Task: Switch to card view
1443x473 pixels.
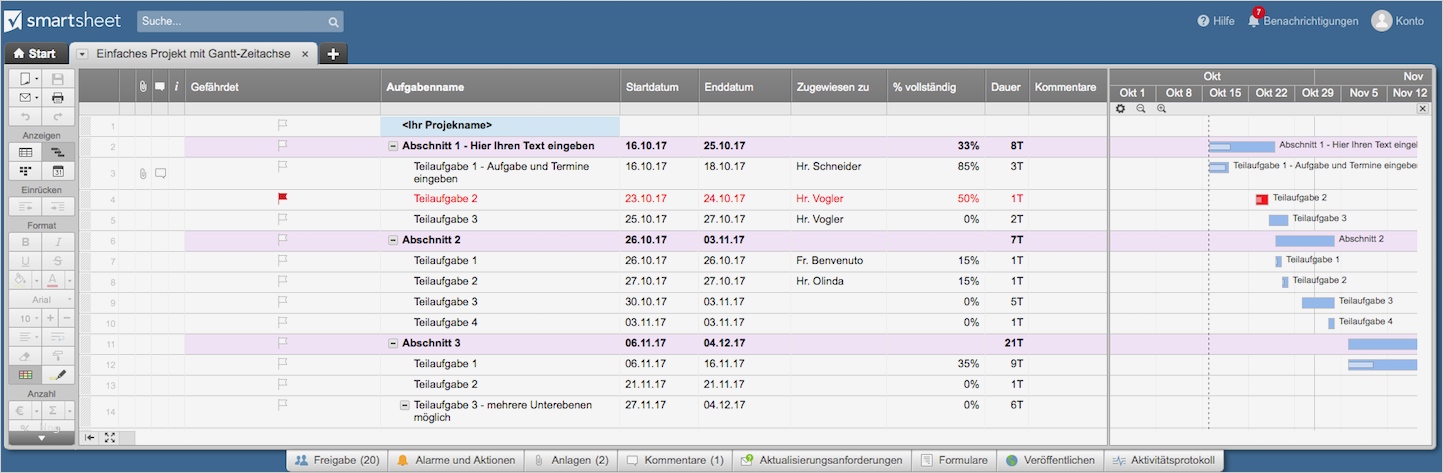Action: [25, 171]
